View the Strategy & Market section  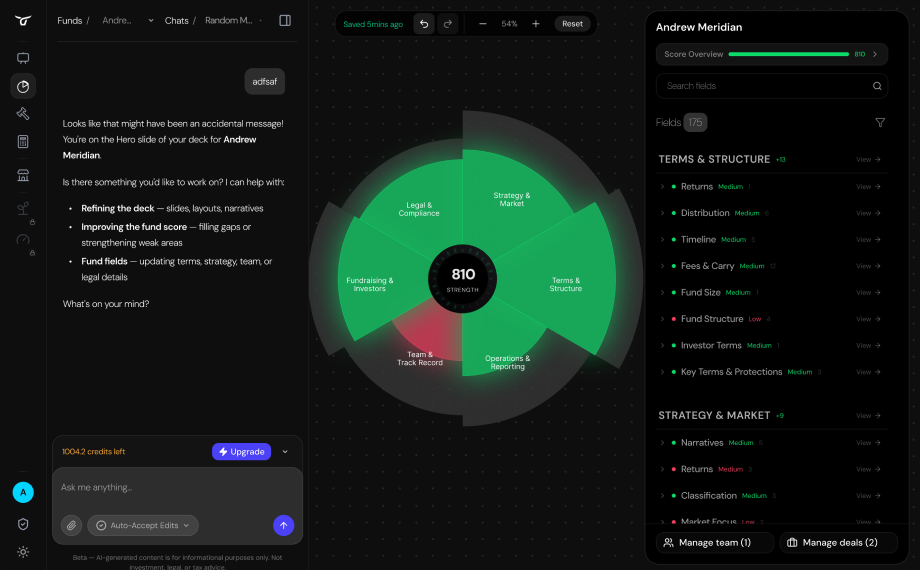pyautogui.click(x=868, y=416)
